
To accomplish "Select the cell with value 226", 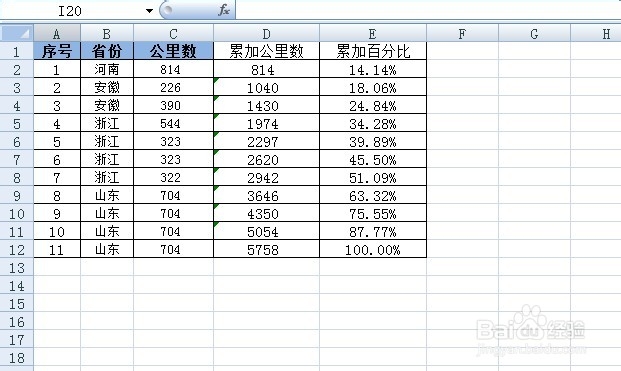I will click(x=173, y=88).
